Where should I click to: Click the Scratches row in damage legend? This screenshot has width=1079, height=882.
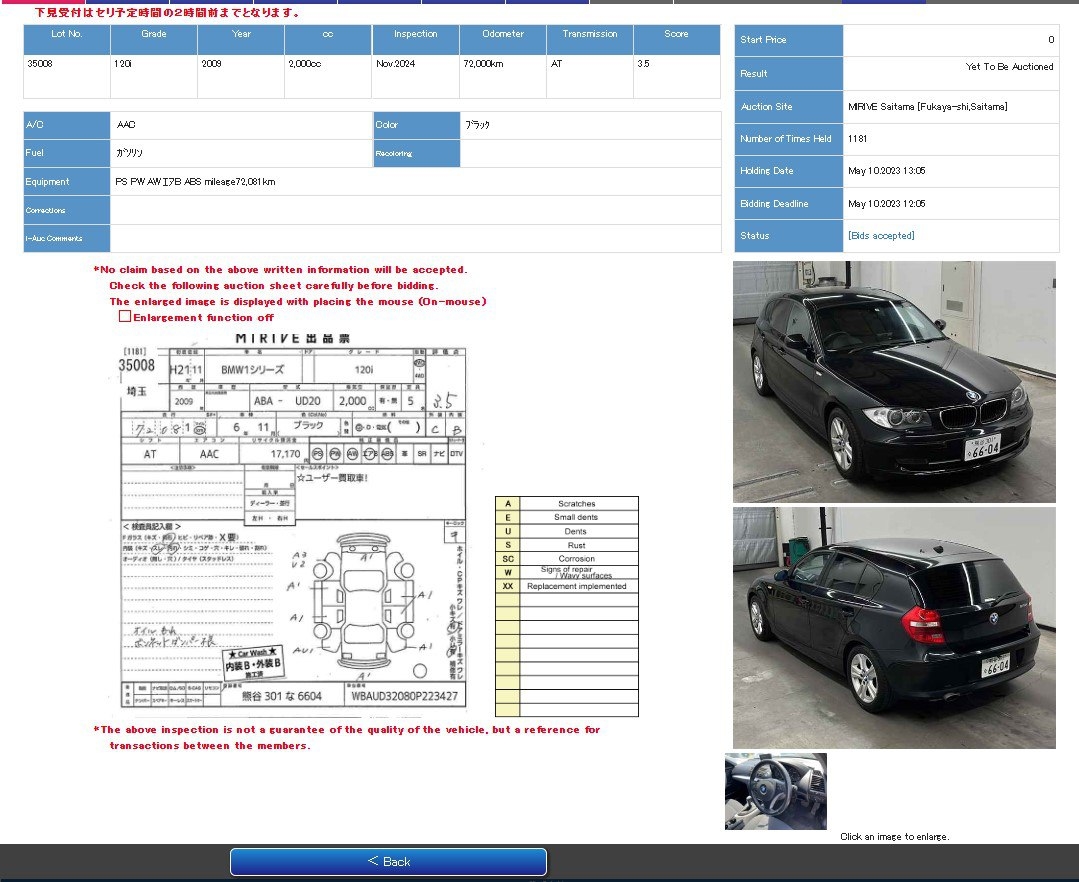click(x=576, y=503)
